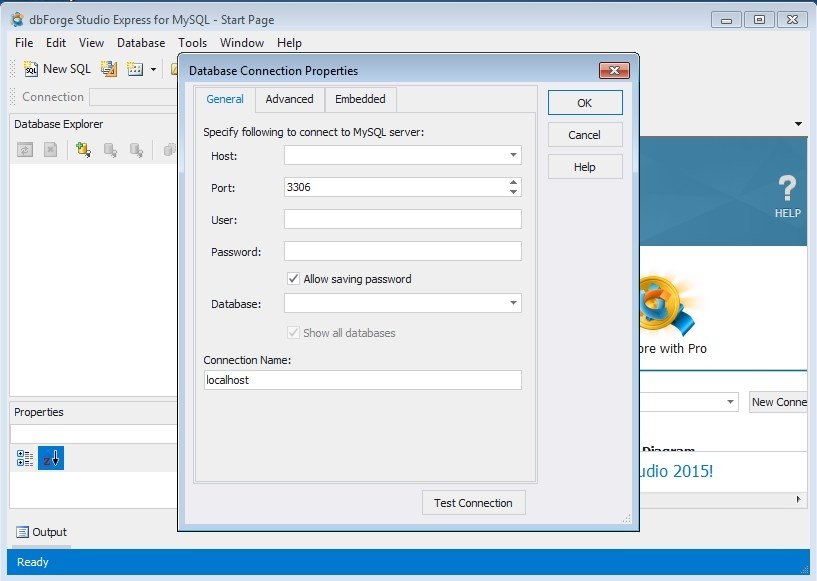The width and height of the screenshot is (817, 581).
Task: Open the View menu
Action: tap(91, 43)
